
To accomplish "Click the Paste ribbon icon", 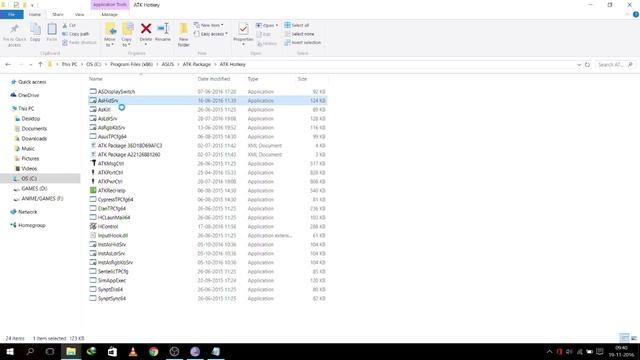I will 52,33.
